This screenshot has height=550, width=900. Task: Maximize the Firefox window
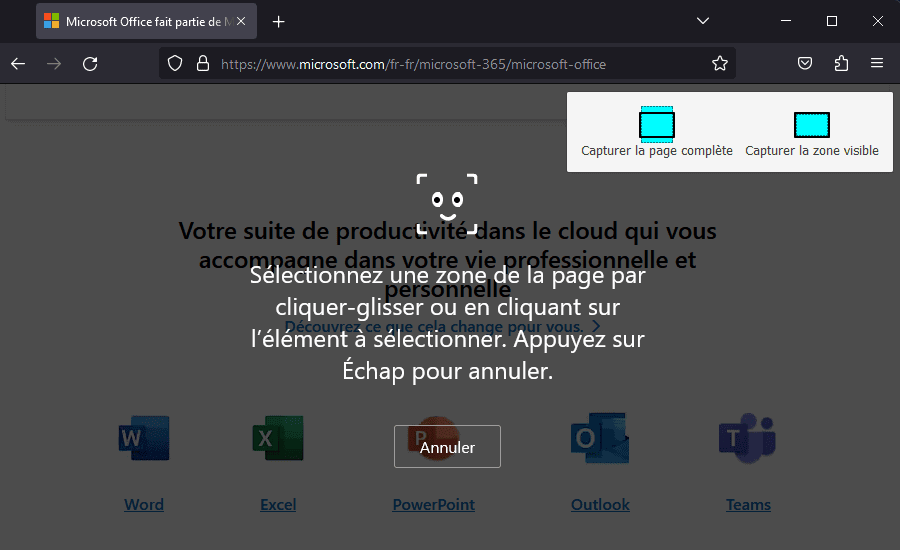click(832, 21)
